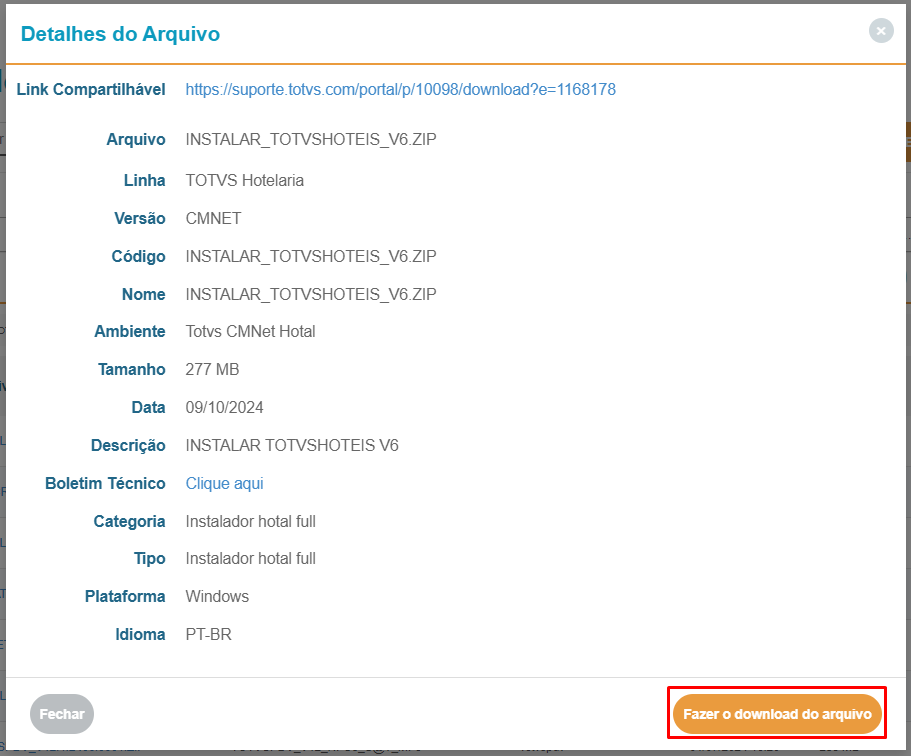Open the Boletim Técnico 'Clique aqui' link
The image size is (911, 756).
point(224,483)
